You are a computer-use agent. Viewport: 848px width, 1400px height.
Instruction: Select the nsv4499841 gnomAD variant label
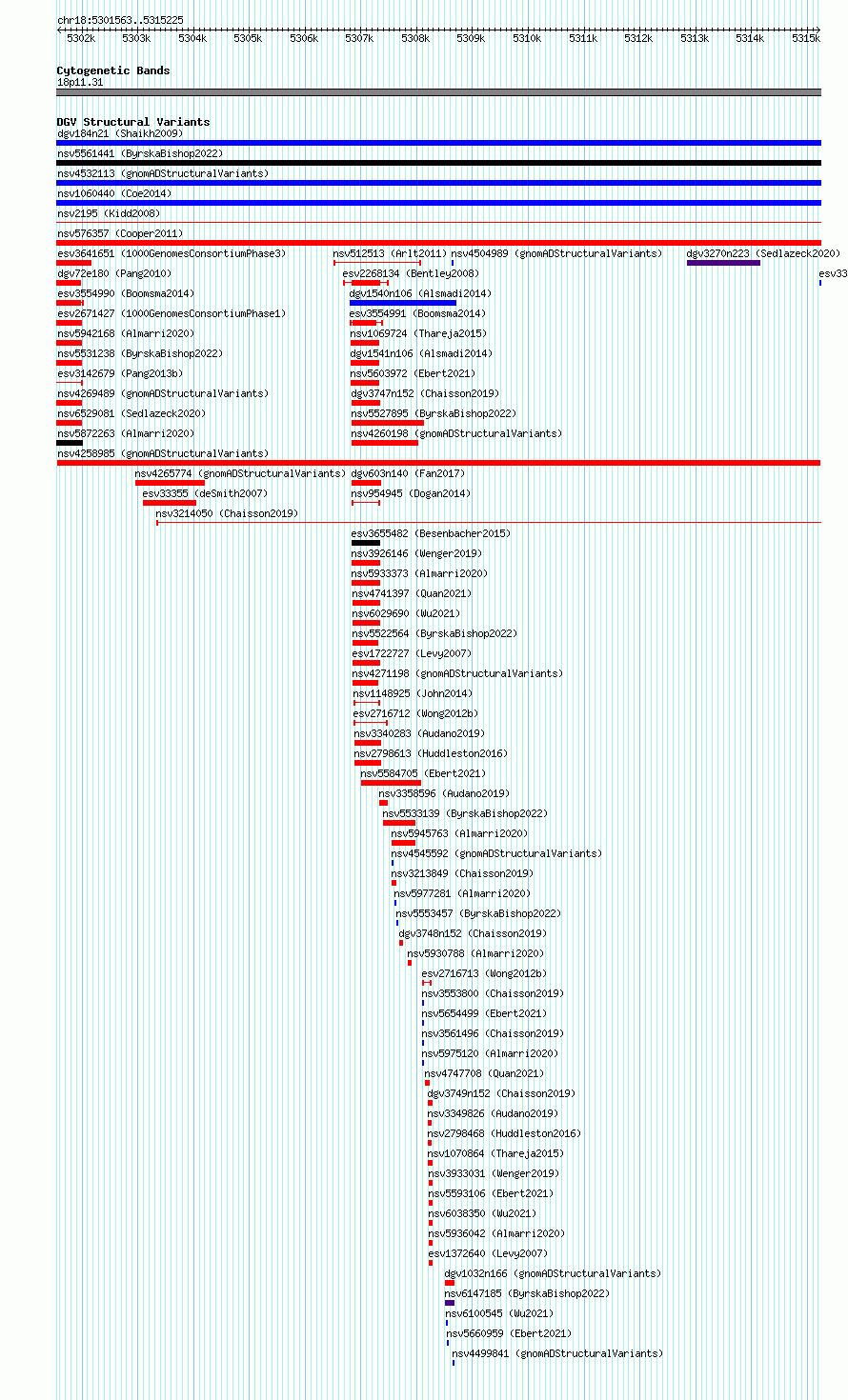coord(558,1353)
